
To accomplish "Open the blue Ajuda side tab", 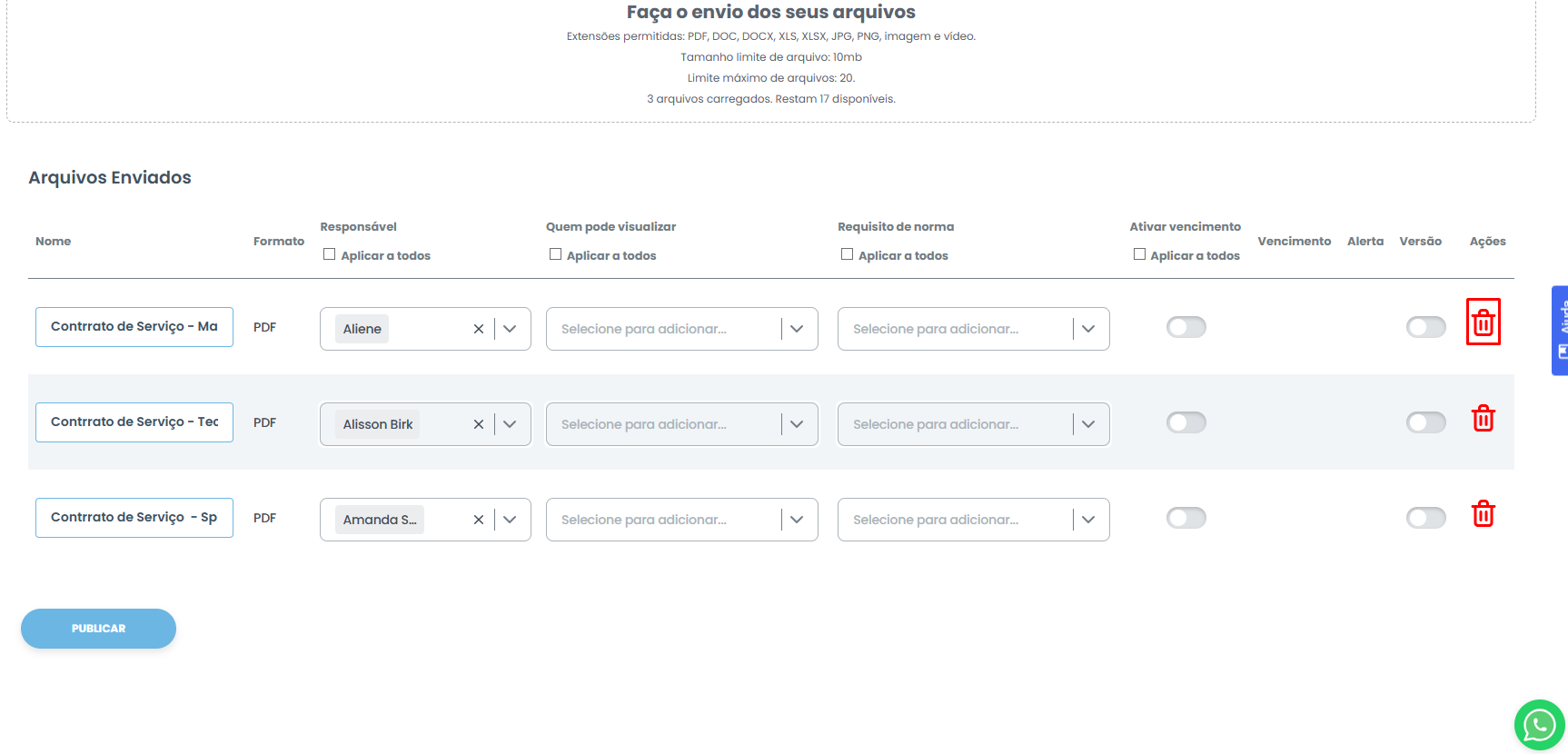I will coord(1560,330).
